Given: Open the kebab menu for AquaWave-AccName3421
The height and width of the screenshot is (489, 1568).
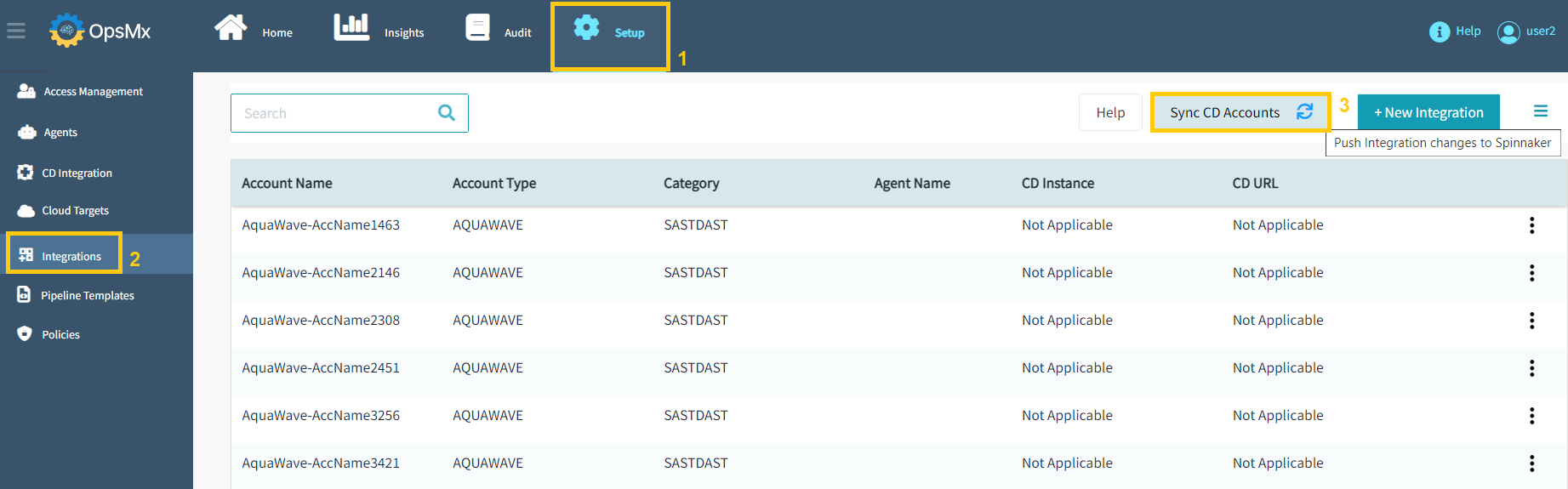Looking at the screenshot, I should coord(1531,463).
